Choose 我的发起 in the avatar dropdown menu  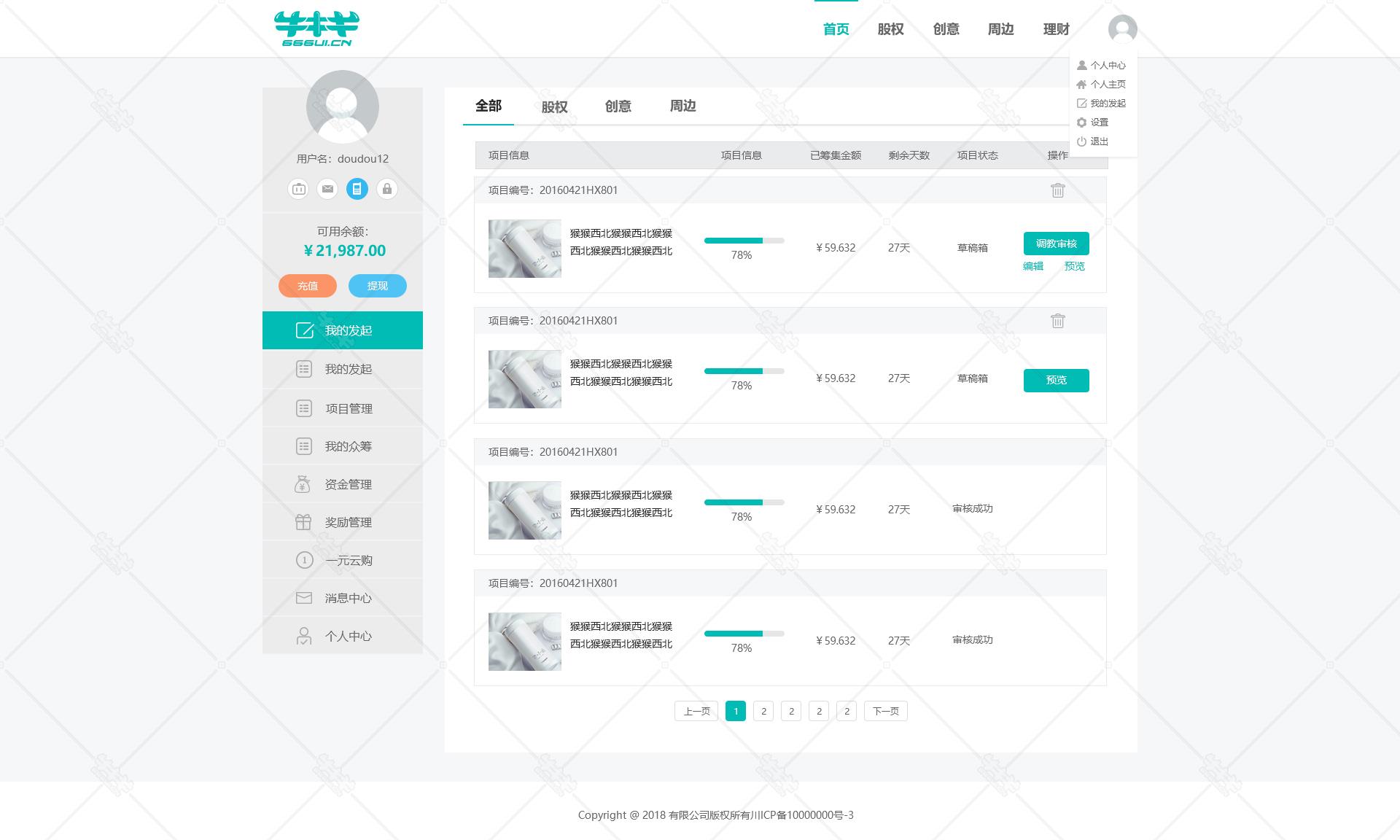[x=1101, y=103]
